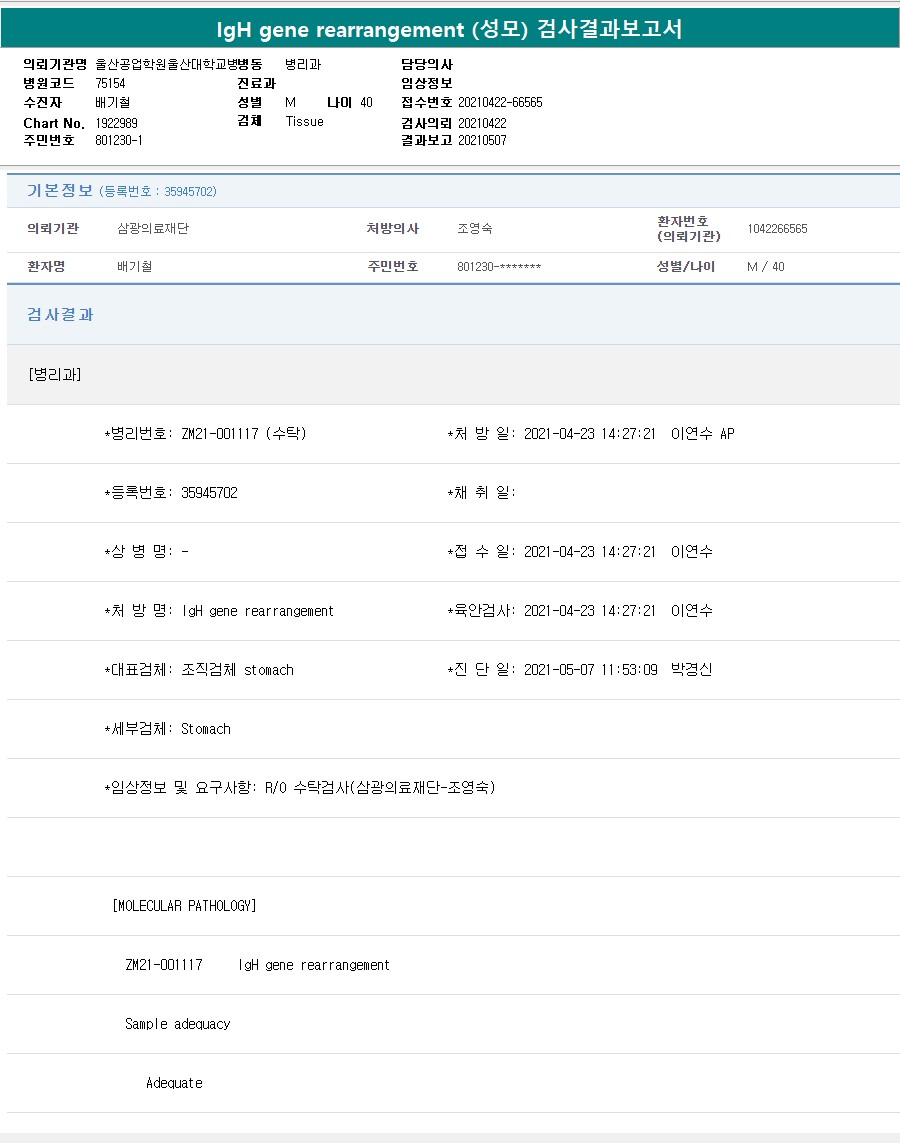Select the registration number (등록번호 : 35945702) beside 기본정보
This screenshot has width=900, height=1143.
click(158, 192)
